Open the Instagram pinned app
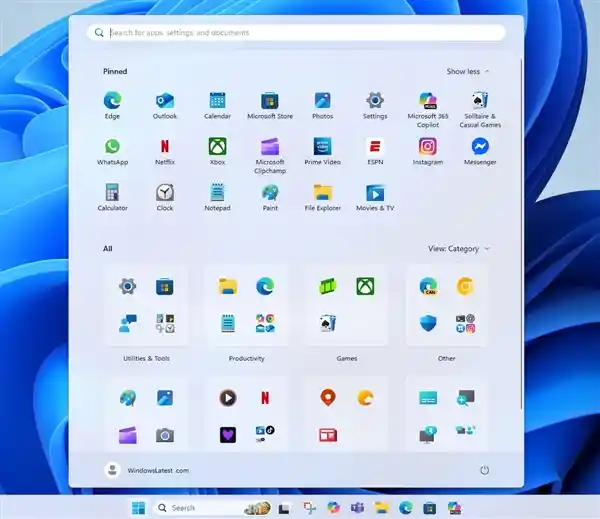 428,152
